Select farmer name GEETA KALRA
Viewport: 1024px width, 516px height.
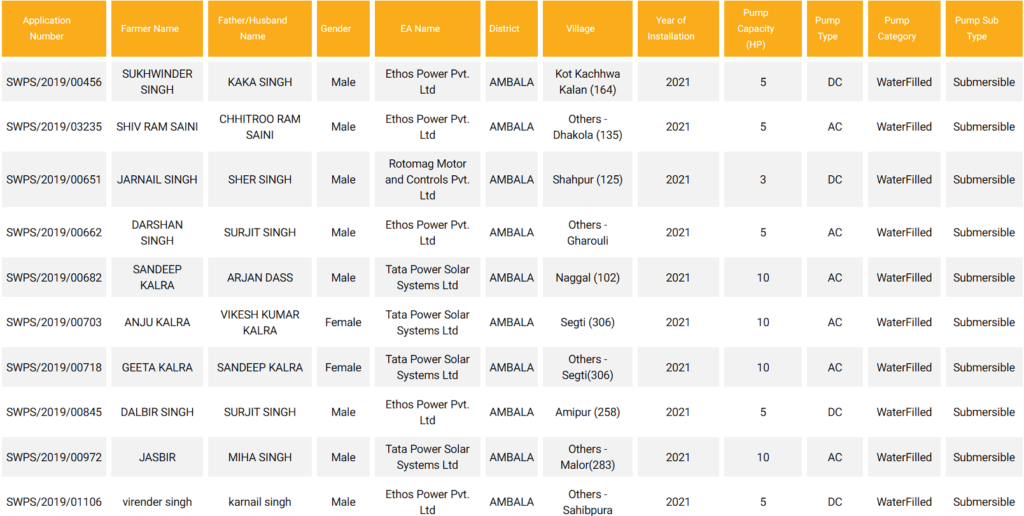point(157,368)
